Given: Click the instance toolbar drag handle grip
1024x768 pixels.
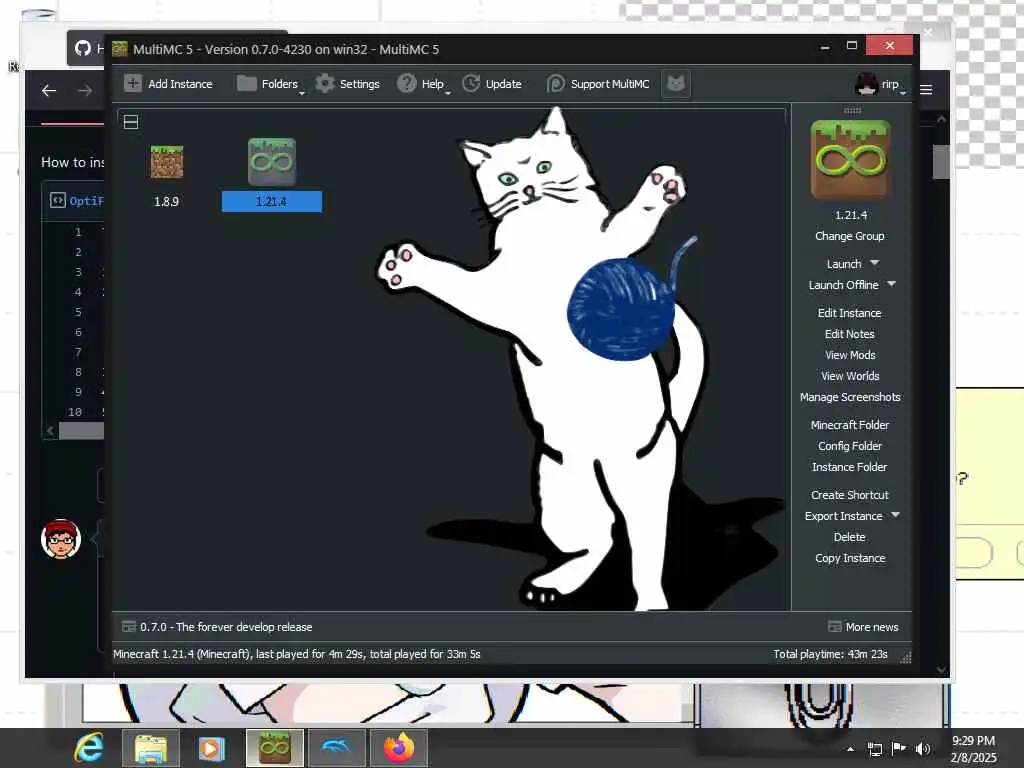Looking at the screenshot, I should 852,110.
